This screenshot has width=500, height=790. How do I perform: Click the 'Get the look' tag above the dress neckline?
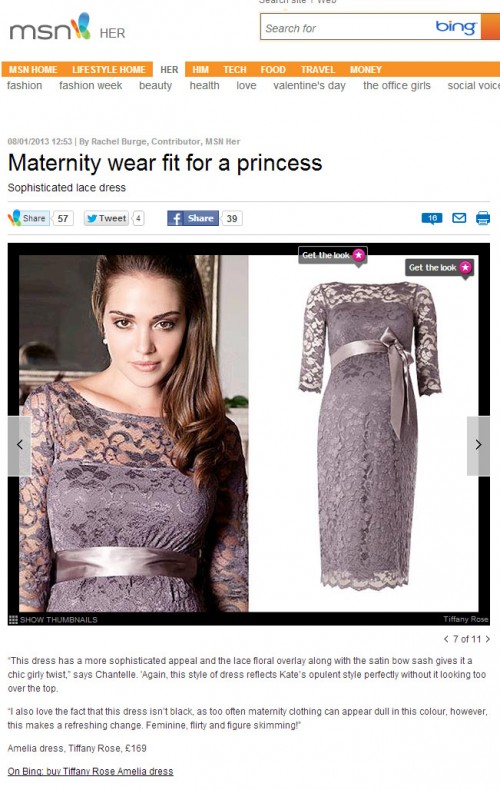click(332, 255)
